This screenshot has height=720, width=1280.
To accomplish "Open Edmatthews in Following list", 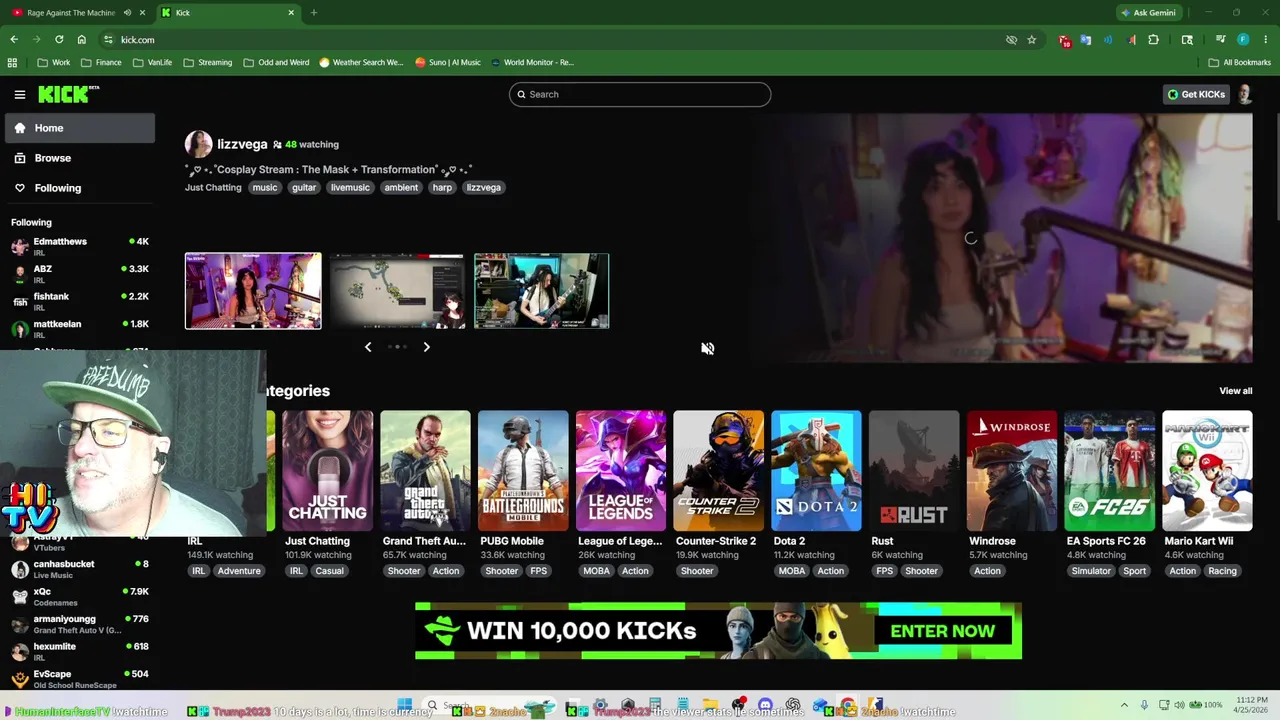I will tap(80, 246).
